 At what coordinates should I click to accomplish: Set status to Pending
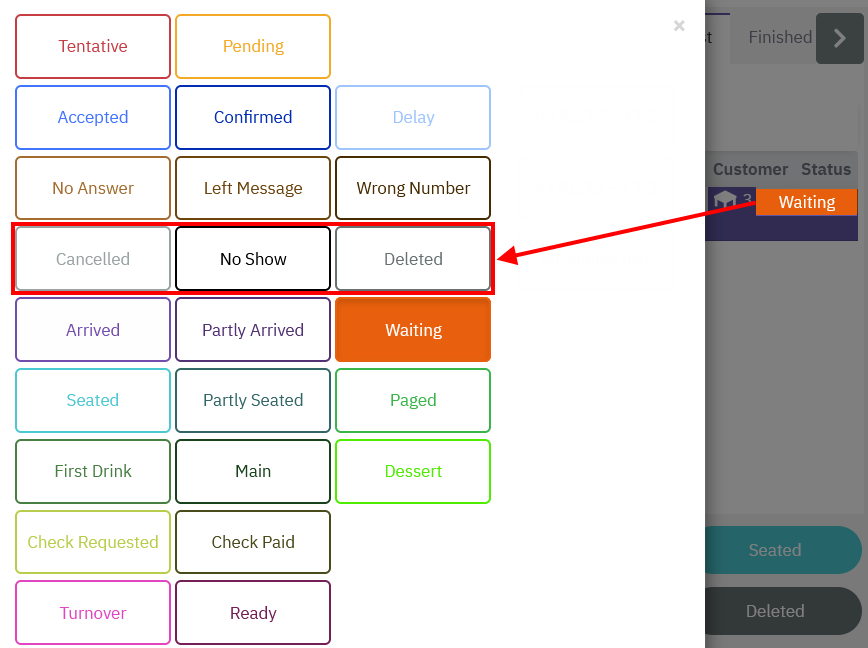click(x=253, y=46)
